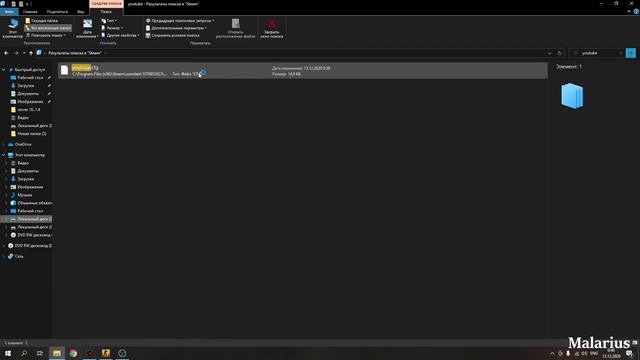Image resolution: width=640 pixels, height=360 pixels.
Task: Minimize the ribbon with chevron
Action: point(629,12)
